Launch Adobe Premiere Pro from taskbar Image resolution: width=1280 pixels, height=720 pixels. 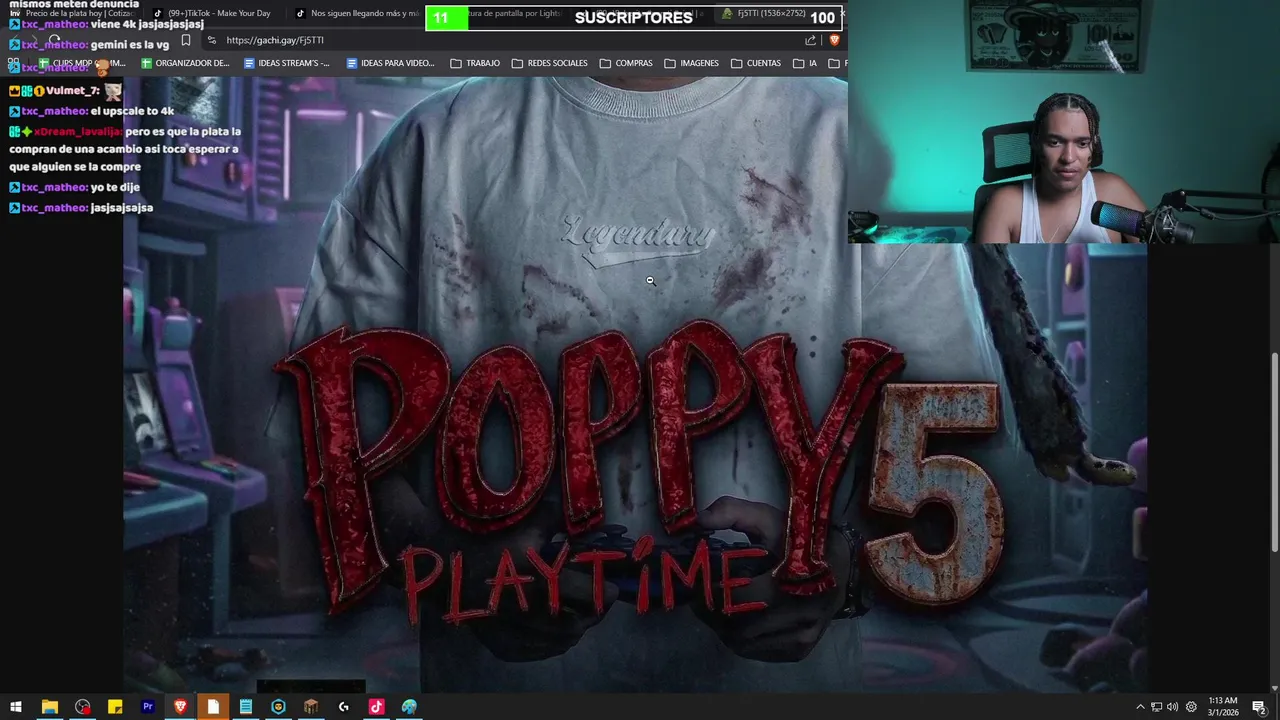[148, 707]
